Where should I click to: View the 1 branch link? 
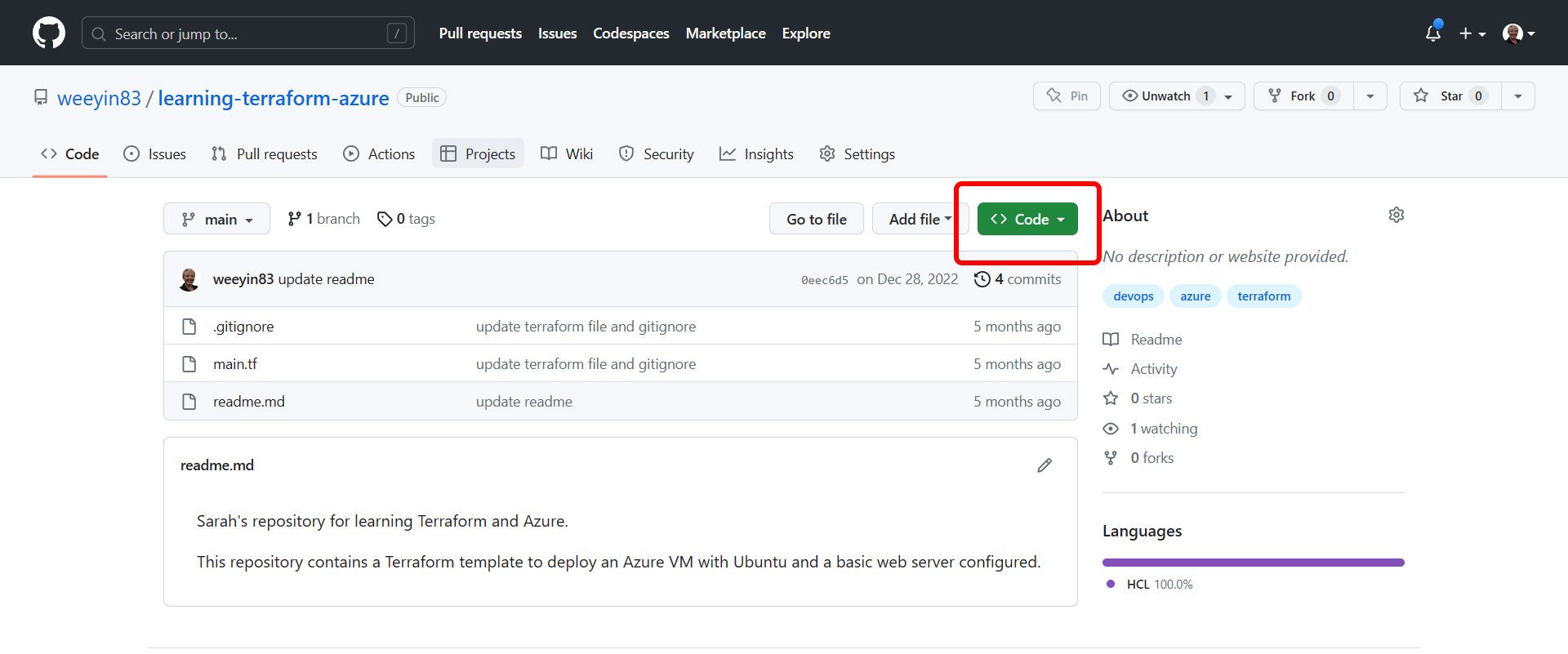323,219
